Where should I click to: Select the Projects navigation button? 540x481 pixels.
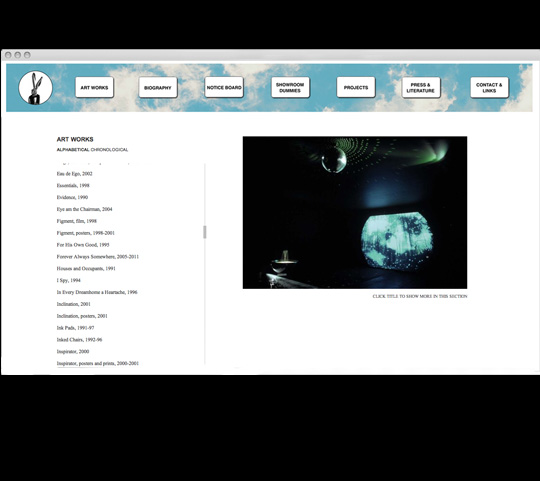[x=356, y=87]
